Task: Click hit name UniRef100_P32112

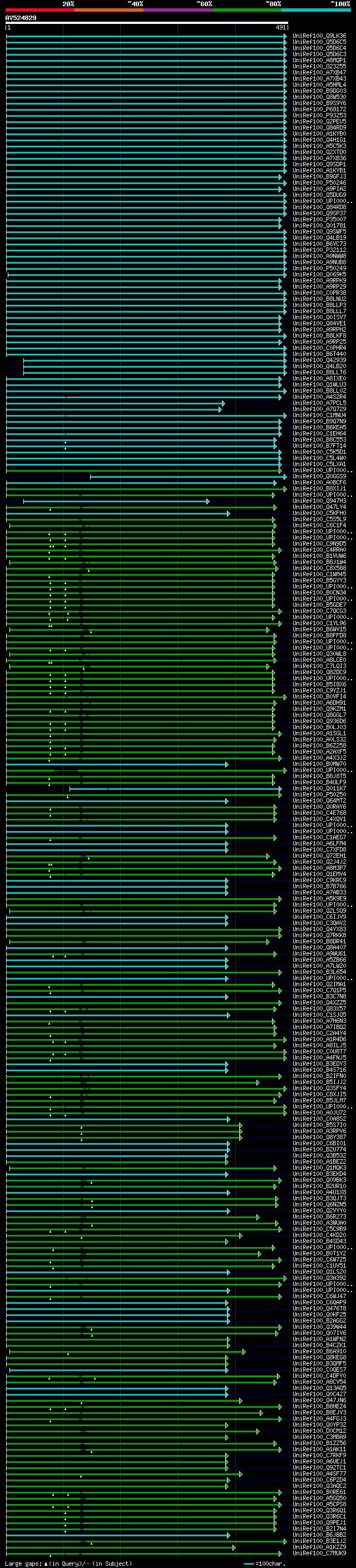Action: (319, 250)
